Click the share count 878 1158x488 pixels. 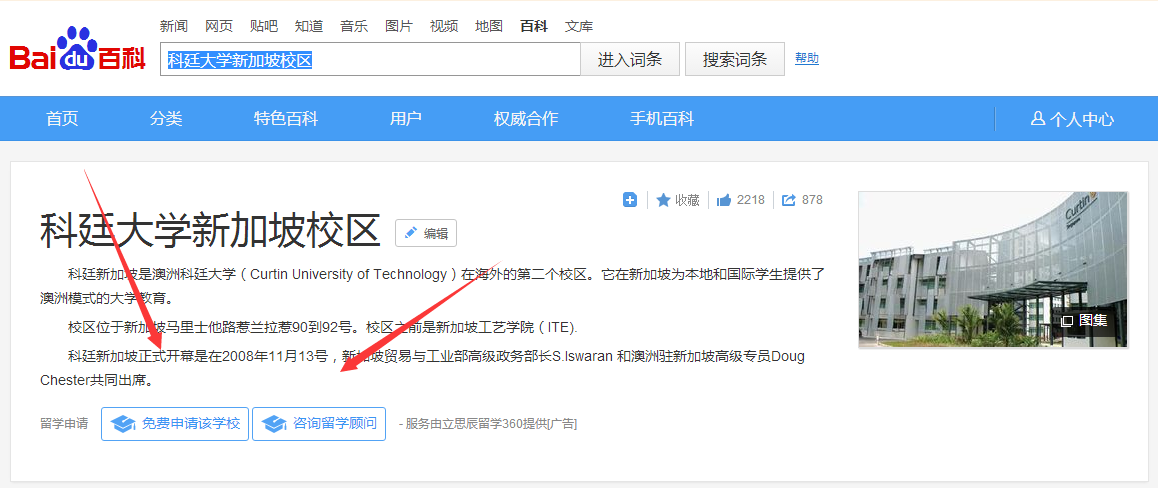812,199
